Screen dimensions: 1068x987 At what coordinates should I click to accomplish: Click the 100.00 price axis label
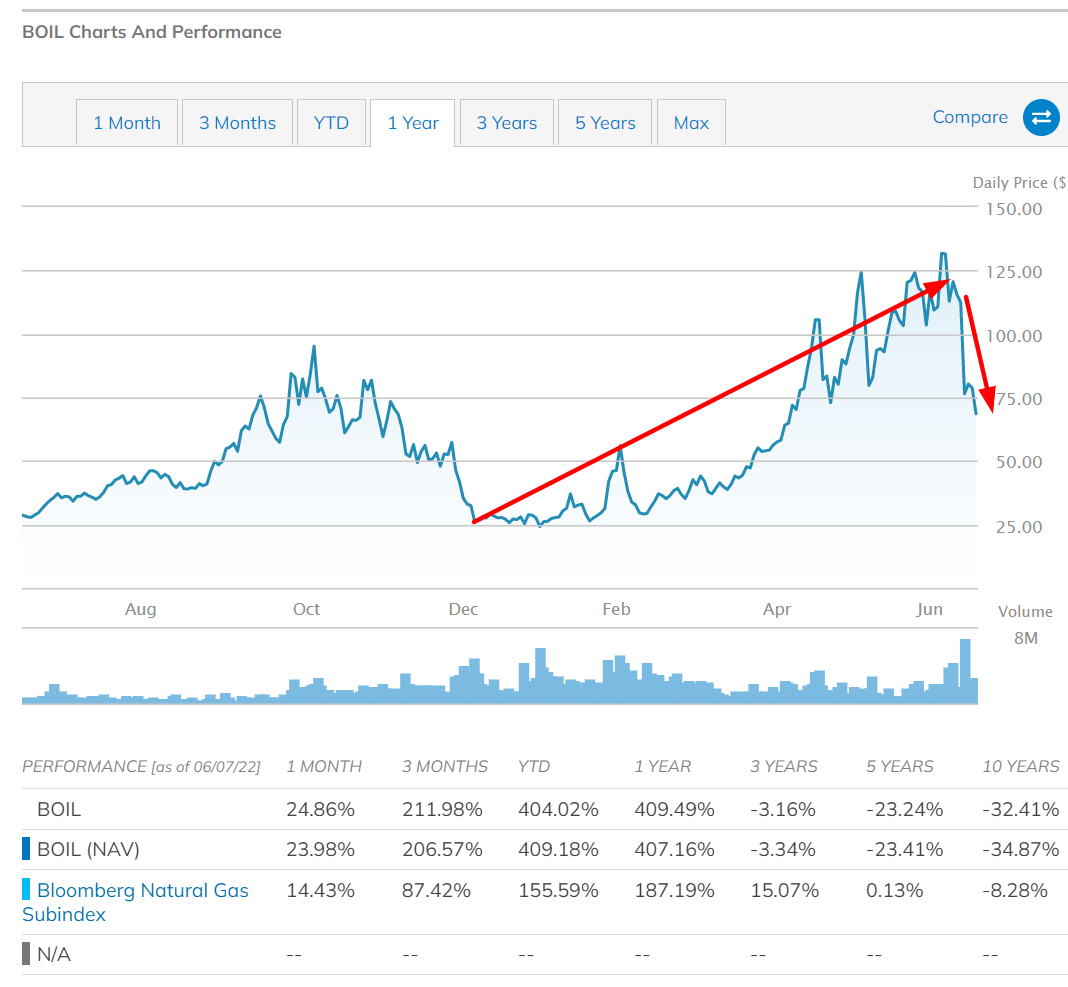[x=1014, y=336]
